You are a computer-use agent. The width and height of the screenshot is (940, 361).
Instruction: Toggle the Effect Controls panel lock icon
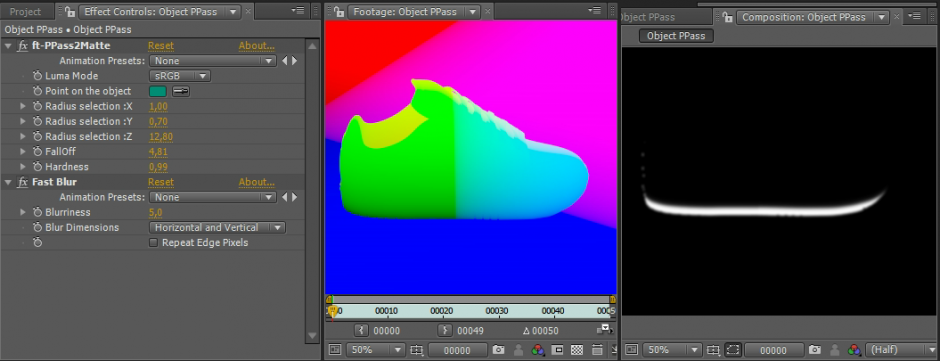(70, 11)
